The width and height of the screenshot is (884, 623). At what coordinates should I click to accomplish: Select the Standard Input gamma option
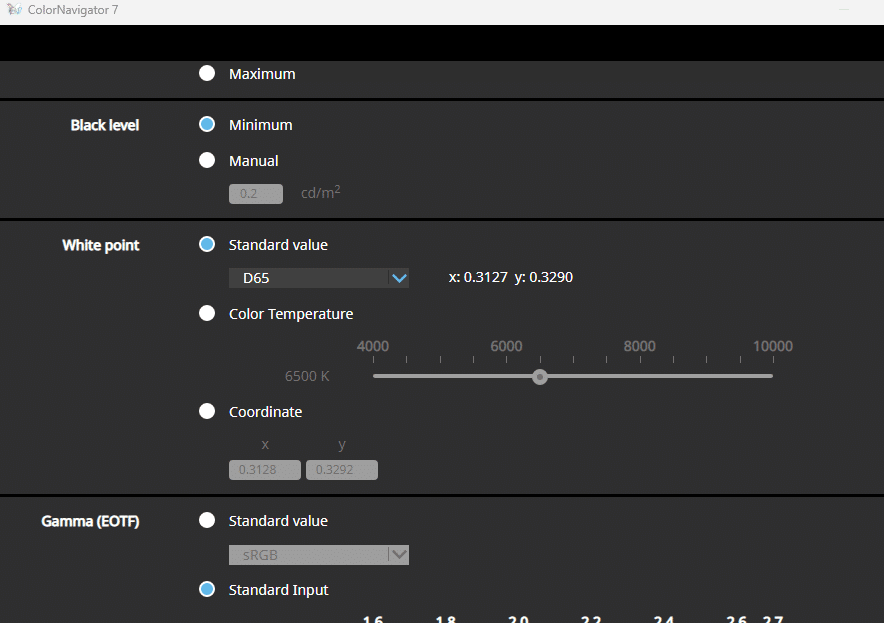(207, 589)
